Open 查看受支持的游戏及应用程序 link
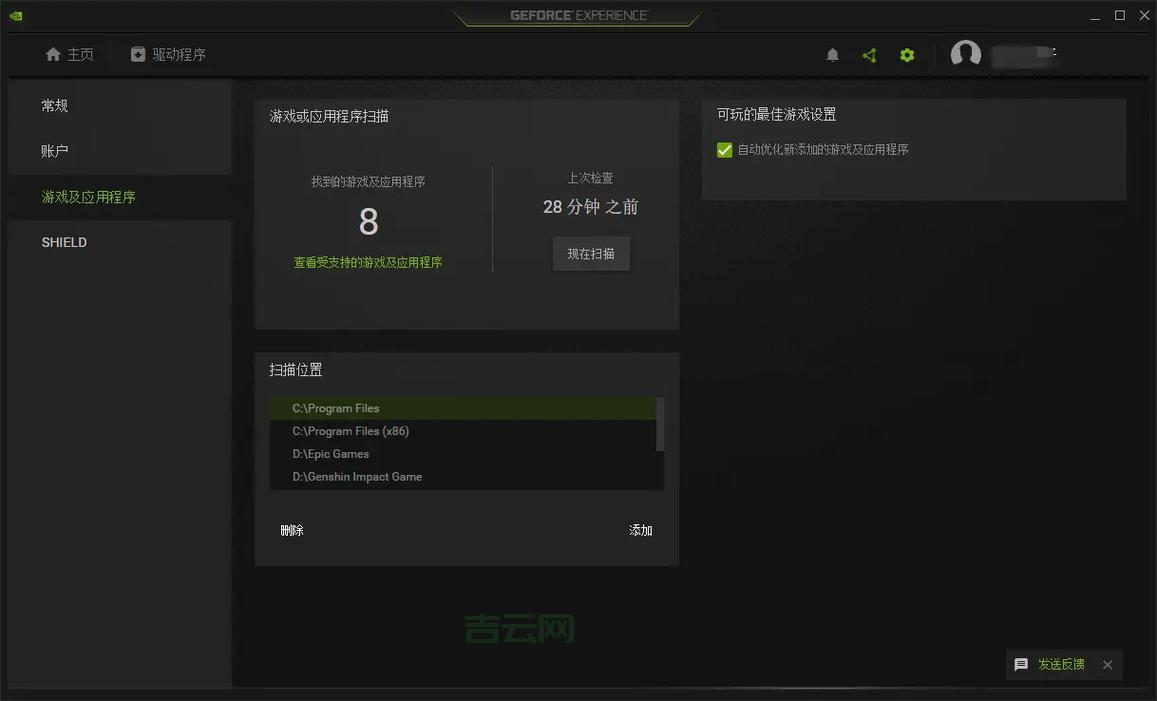The image size is (1157, 701). (x=368, y=262)
